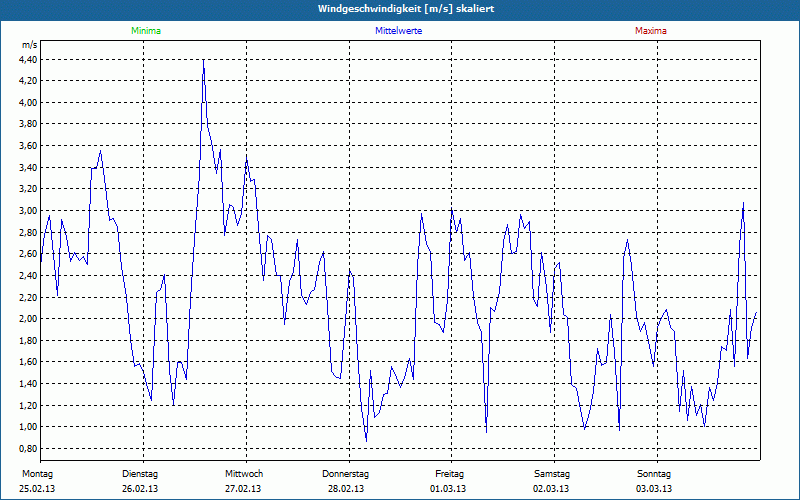Click the 1,40 y-axis value
This screenshot has height=500, width=800.
tap(29, 384)
